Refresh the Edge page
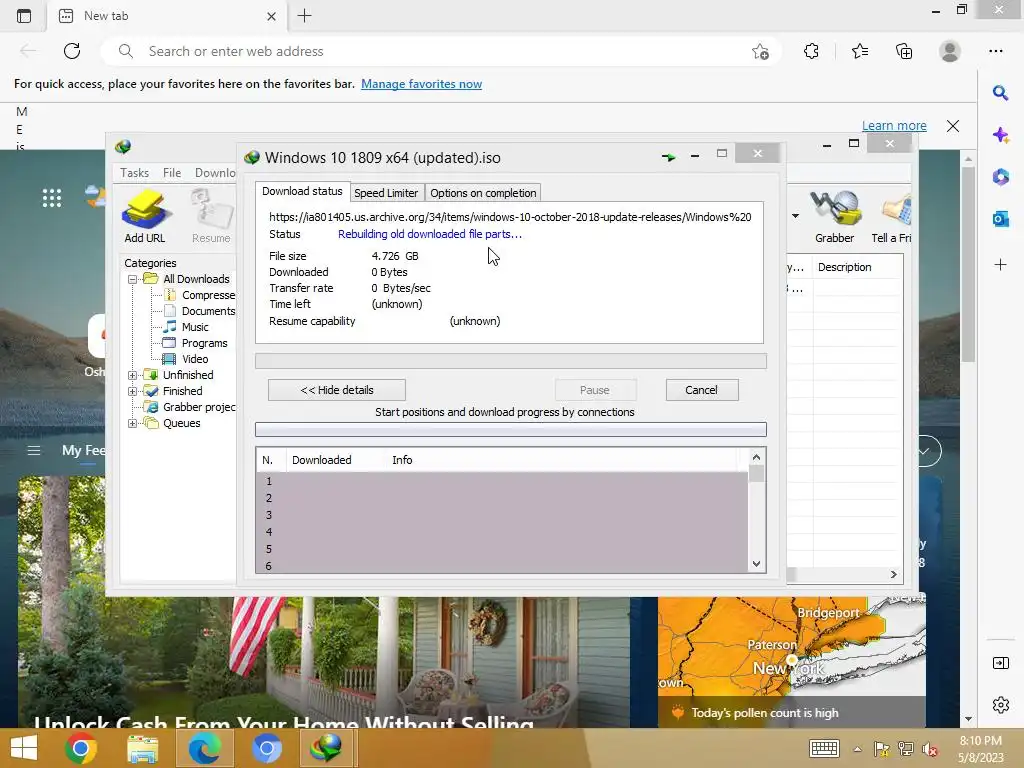The height and width of the screenshot is (768, 1024). (72, 51)
